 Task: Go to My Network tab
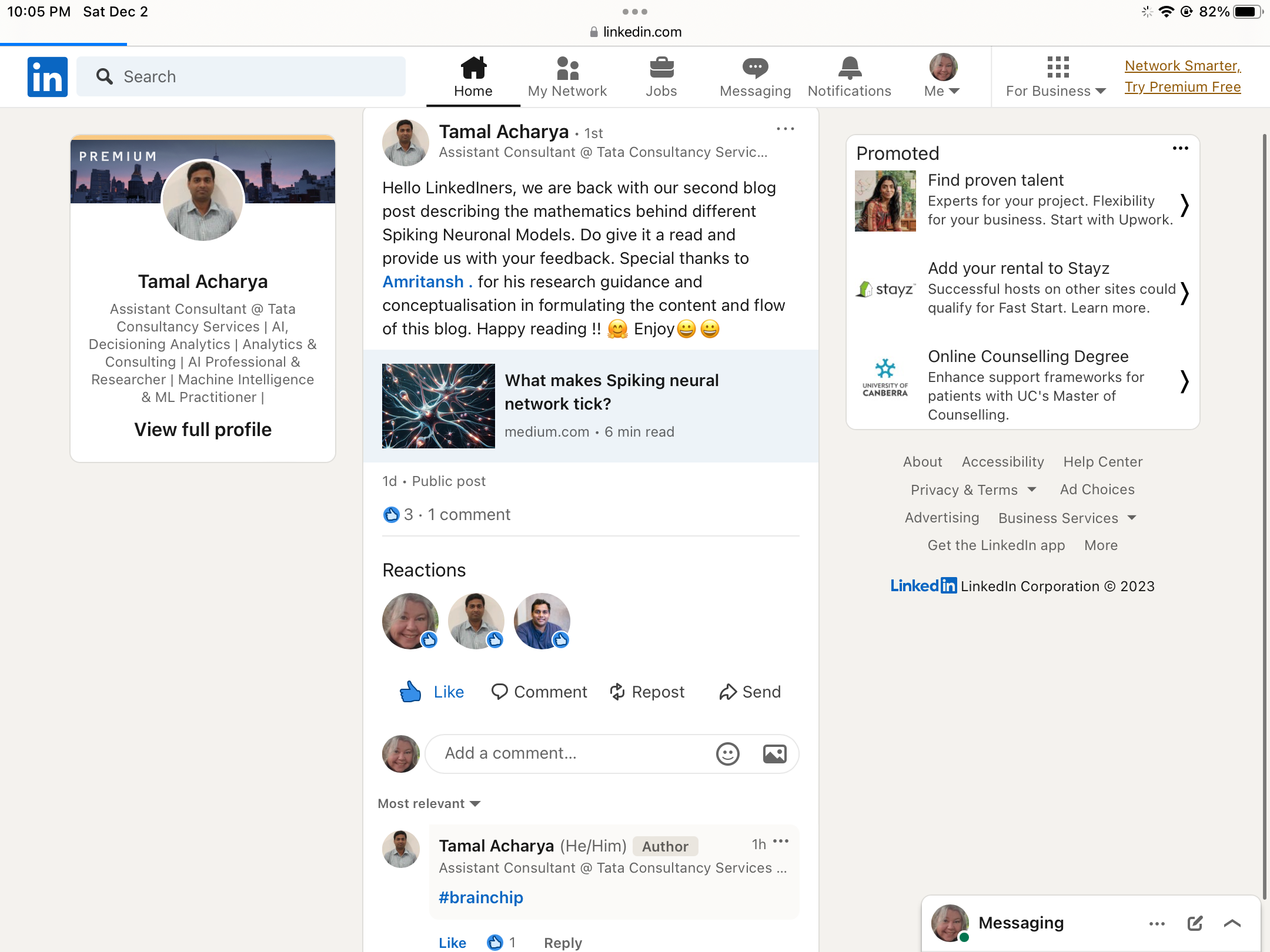tap(567, 76)
